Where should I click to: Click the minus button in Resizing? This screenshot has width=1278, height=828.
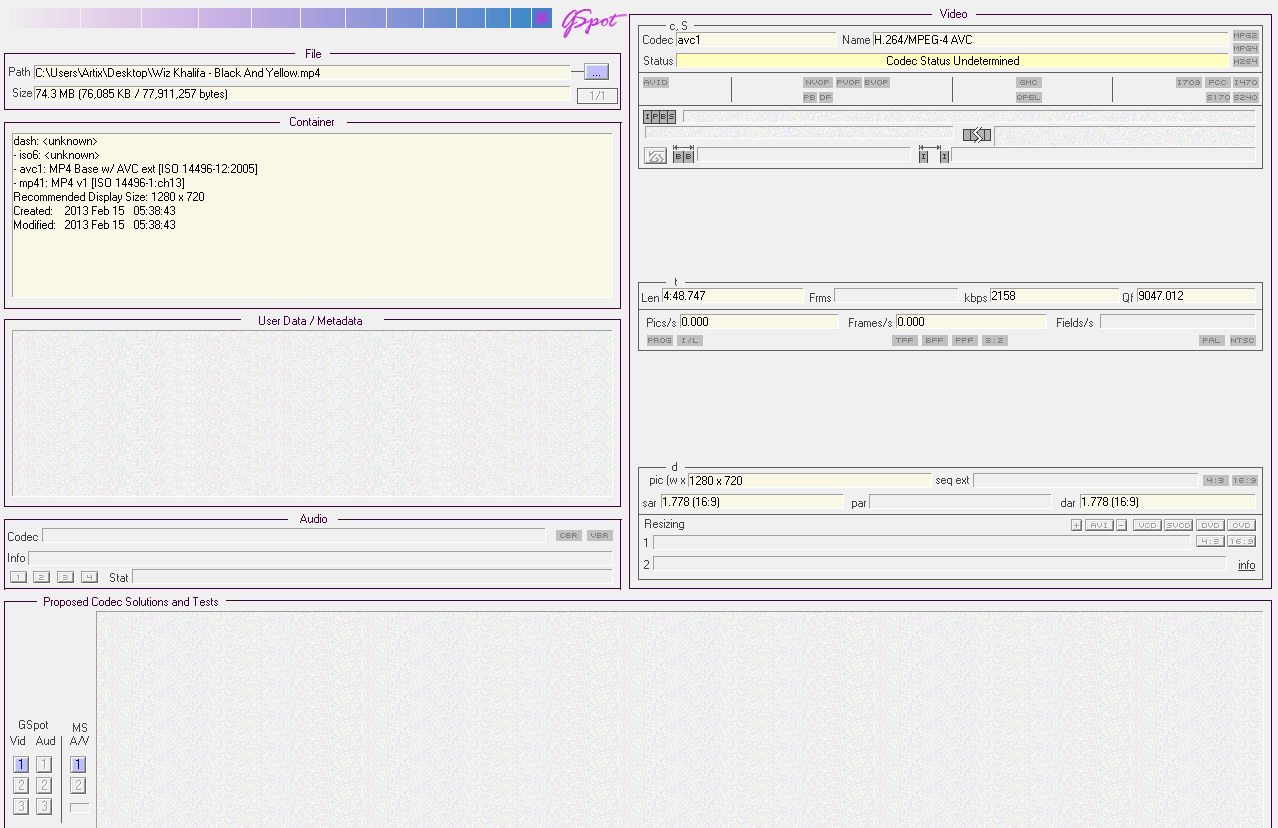point(1122,525)
